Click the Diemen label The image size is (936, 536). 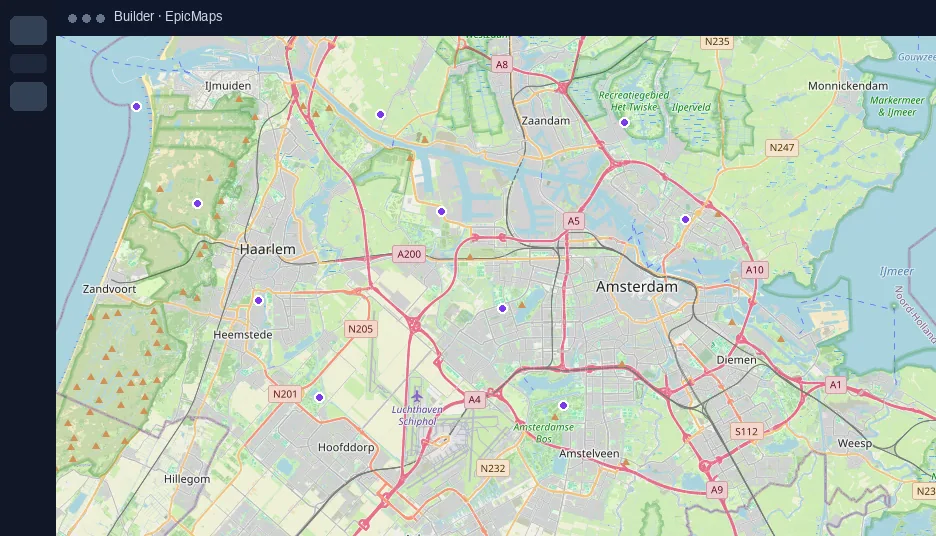pyautogui.click(x=737, y=360)
